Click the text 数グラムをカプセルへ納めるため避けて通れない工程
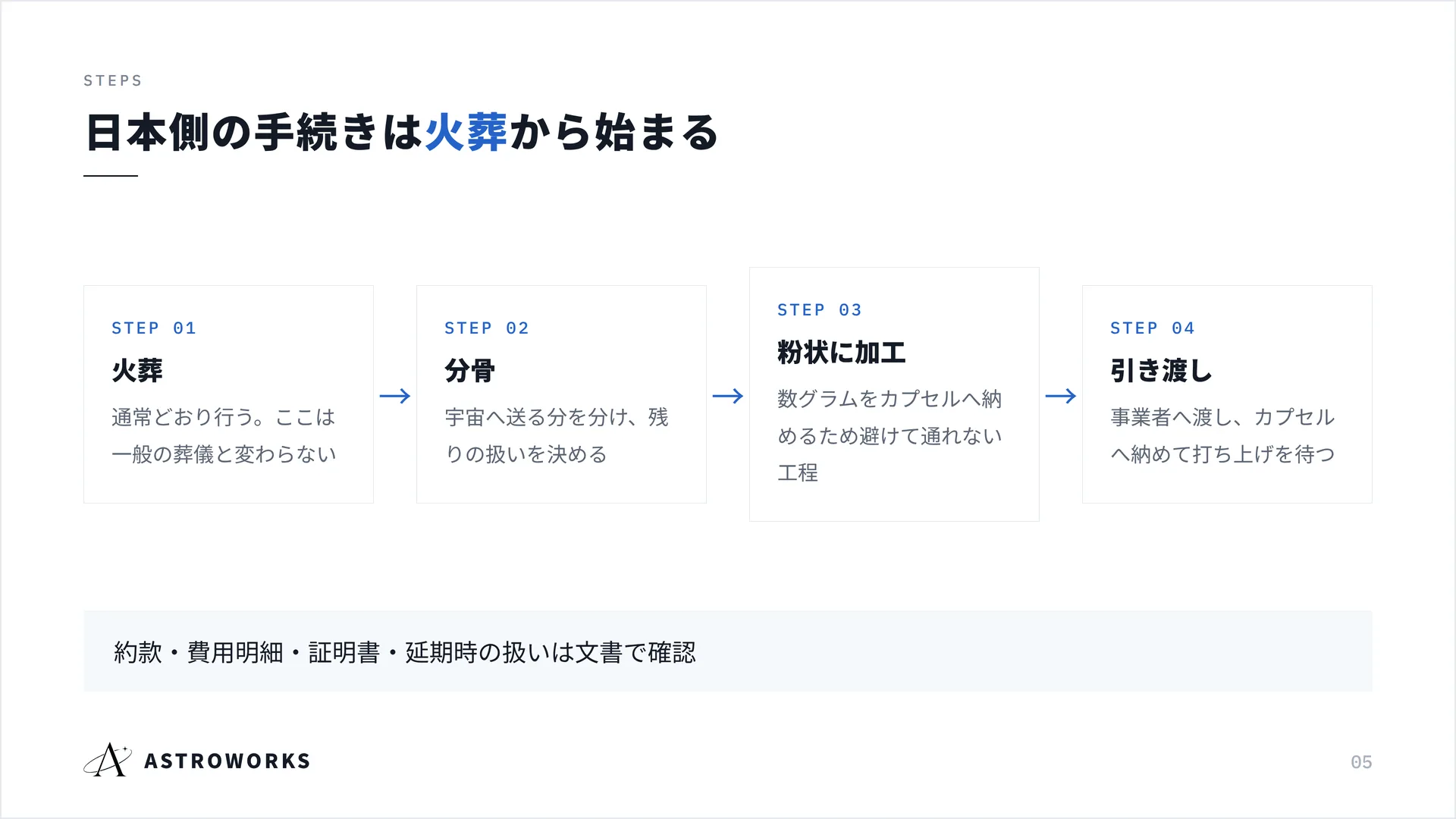Viewport: 1456px width, 819px height. [x=890, y=435]
